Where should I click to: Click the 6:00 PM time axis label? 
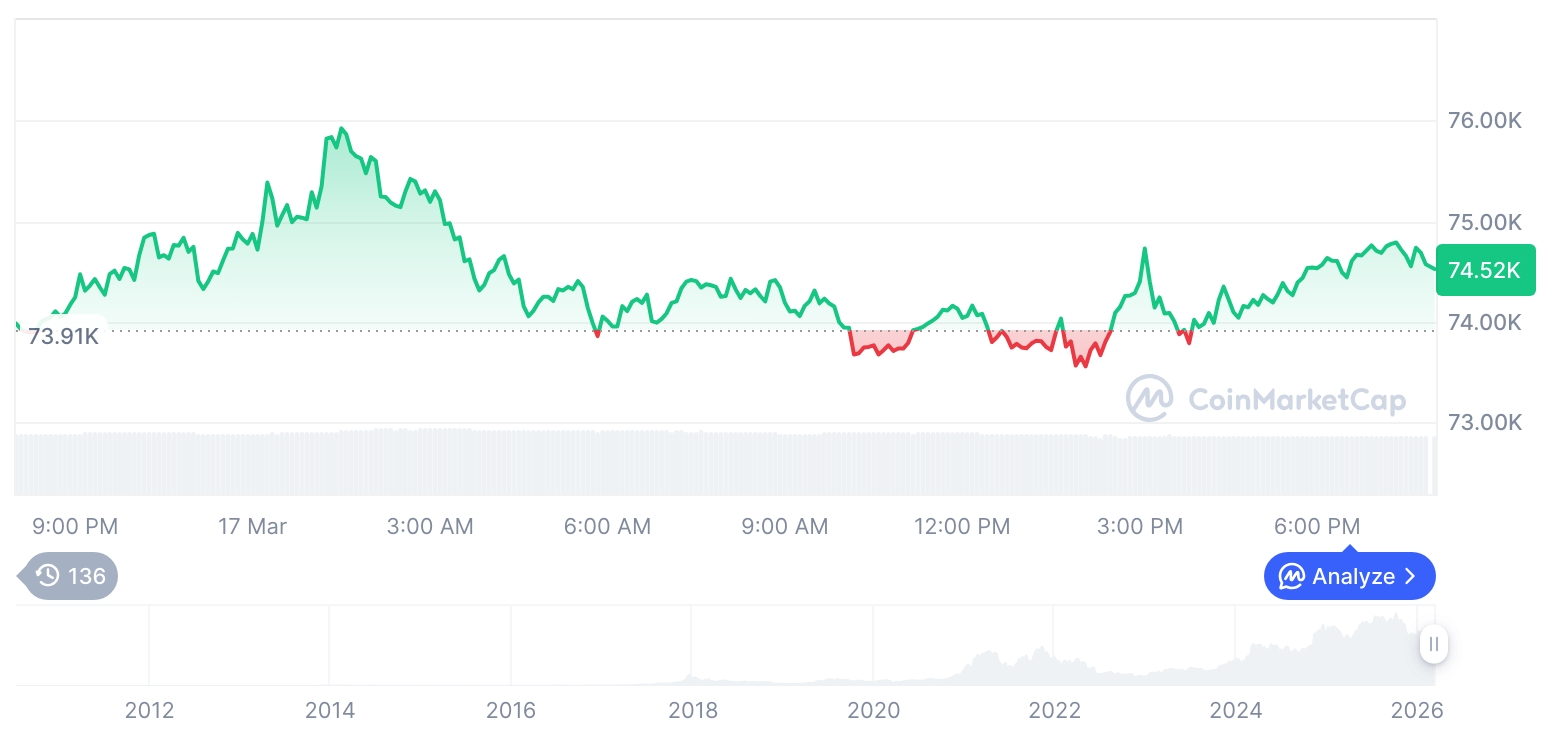click(x=1317, y=526)
